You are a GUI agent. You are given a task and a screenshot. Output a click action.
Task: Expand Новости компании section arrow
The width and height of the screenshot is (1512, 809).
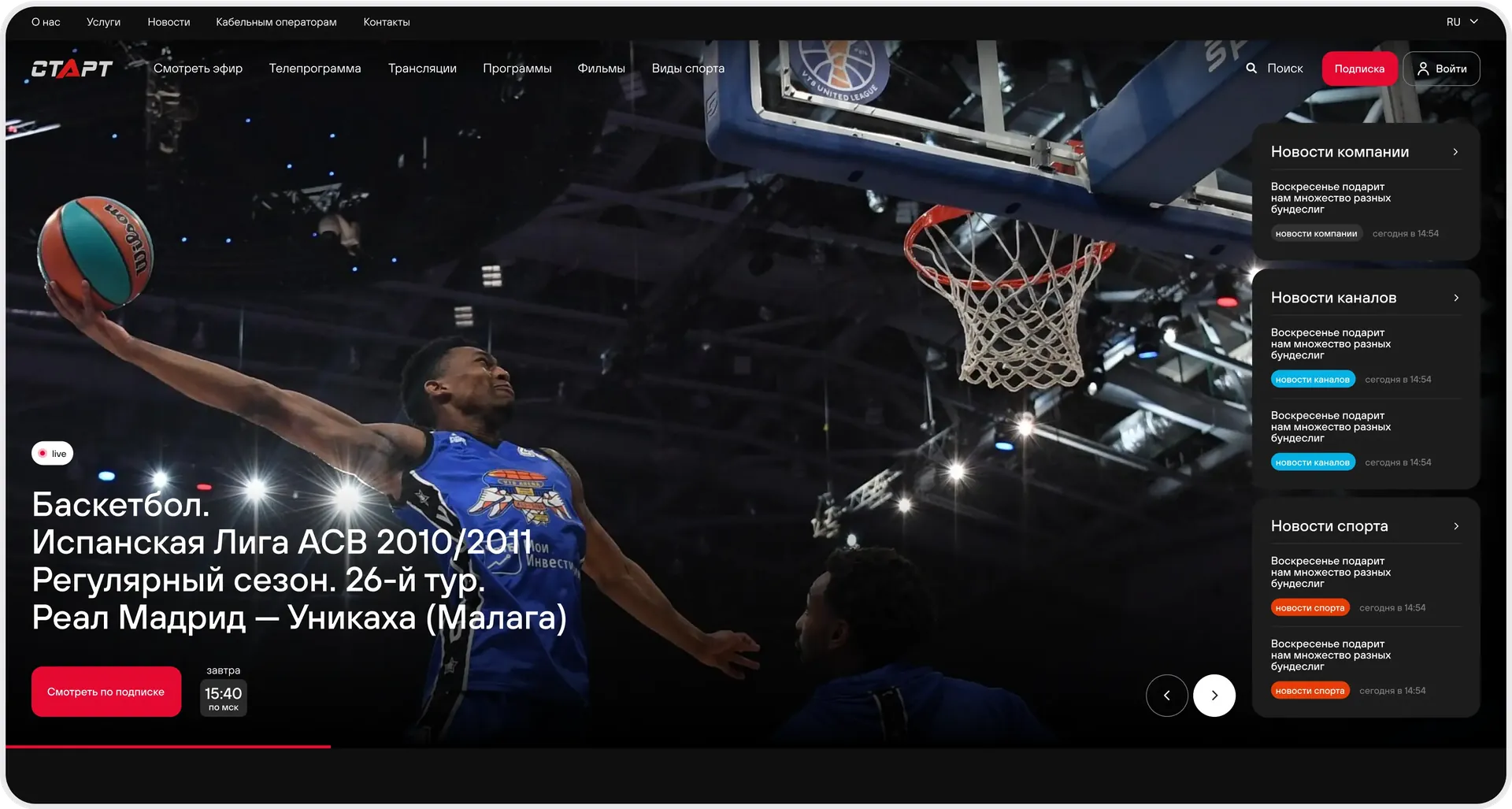coord(1455,152)
